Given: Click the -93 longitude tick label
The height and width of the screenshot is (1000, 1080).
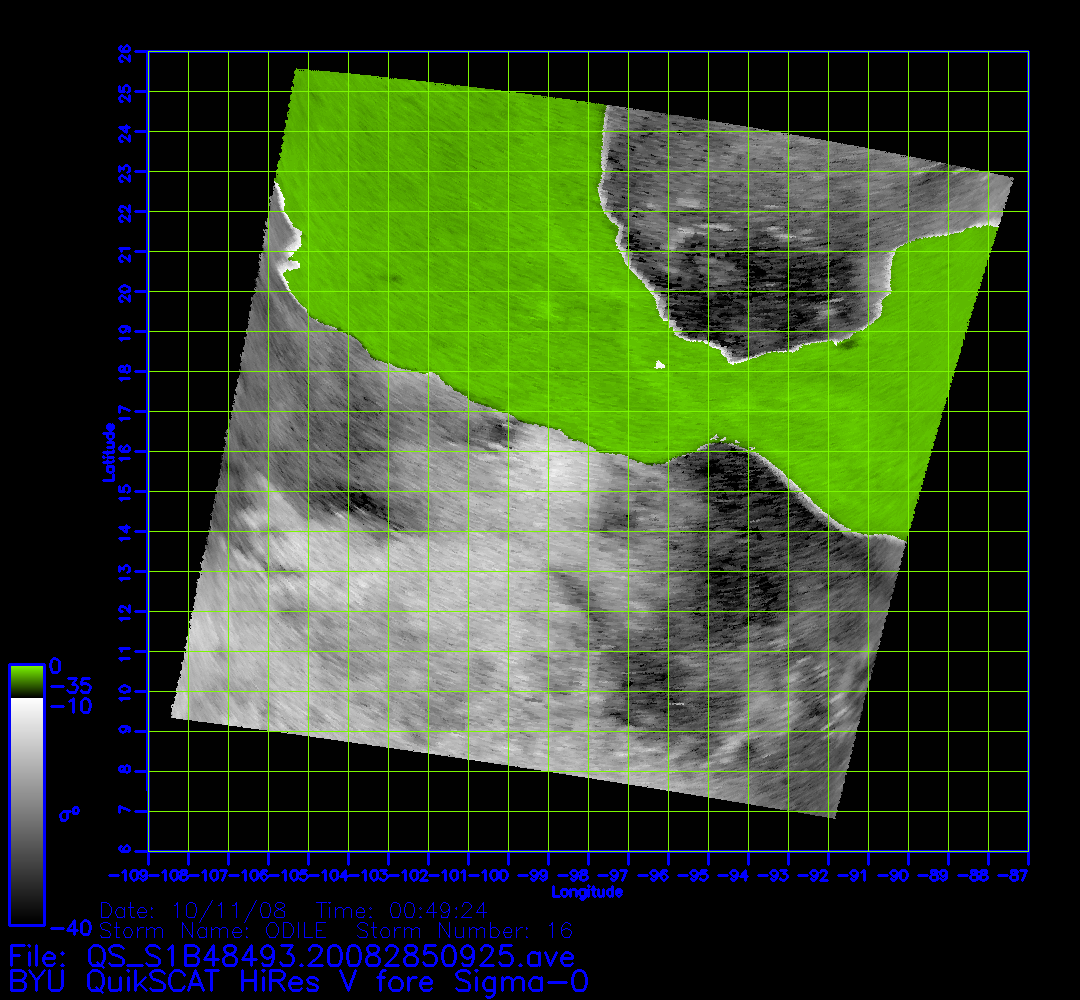Looking at the screenshot, I should 788,876.
